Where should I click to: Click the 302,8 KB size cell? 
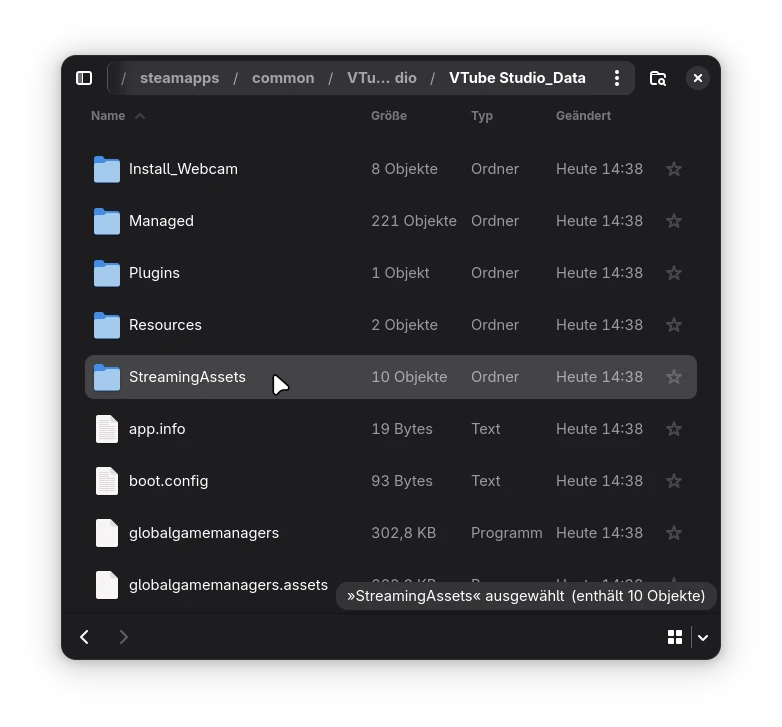click(403, 533)
